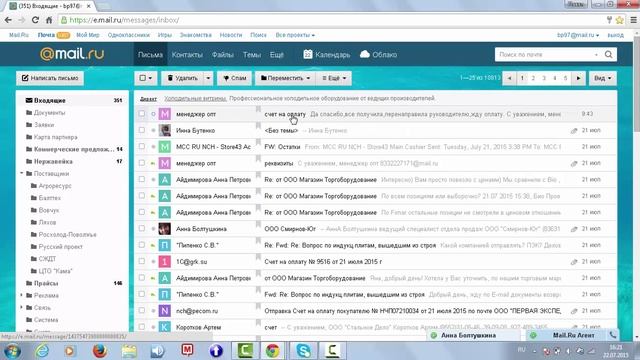
Task: Tick checkbox for реквизиты email
Action: point(142,163)
